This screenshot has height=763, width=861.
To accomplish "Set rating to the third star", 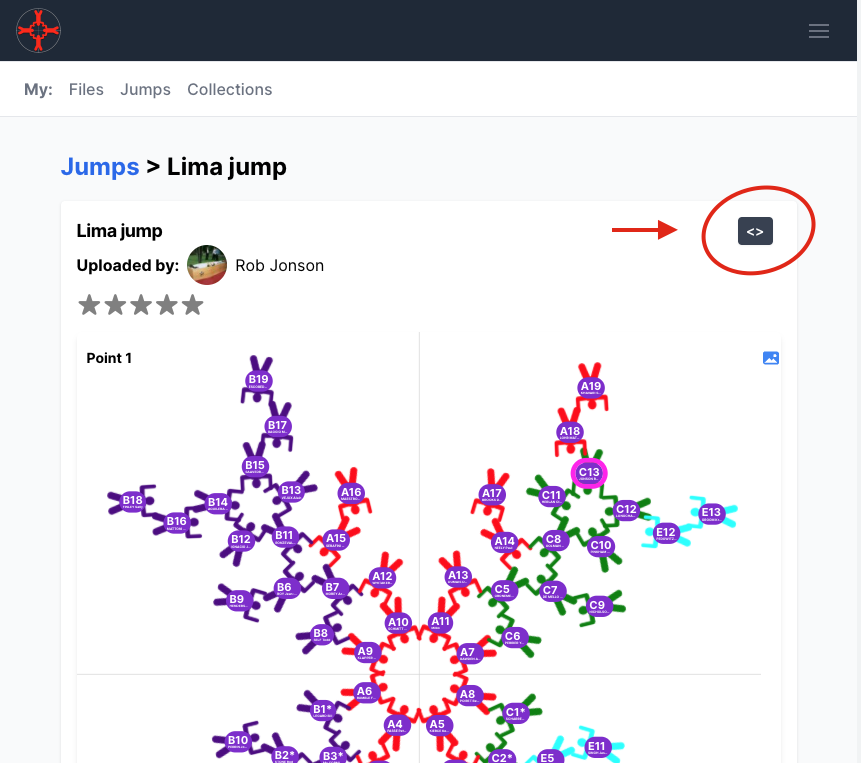I will [x=141, y=305].
